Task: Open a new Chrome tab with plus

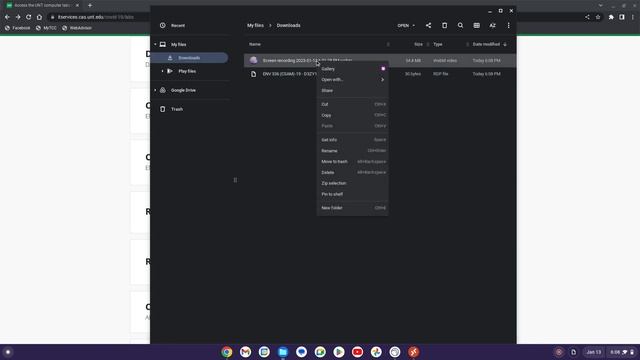Action: 90,5
